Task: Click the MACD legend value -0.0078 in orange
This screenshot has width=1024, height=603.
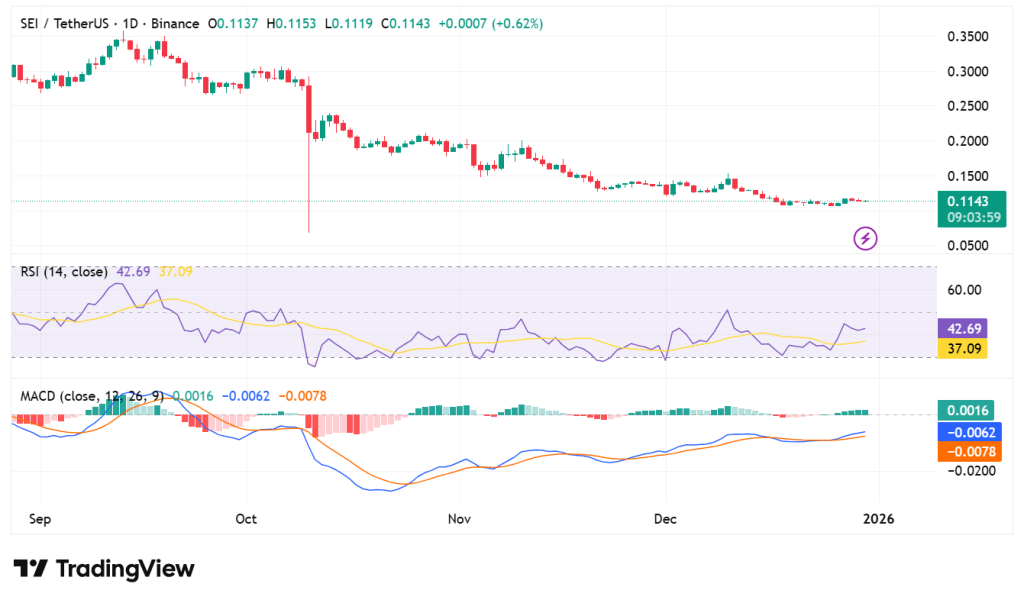Action: (x=302, y=396)
